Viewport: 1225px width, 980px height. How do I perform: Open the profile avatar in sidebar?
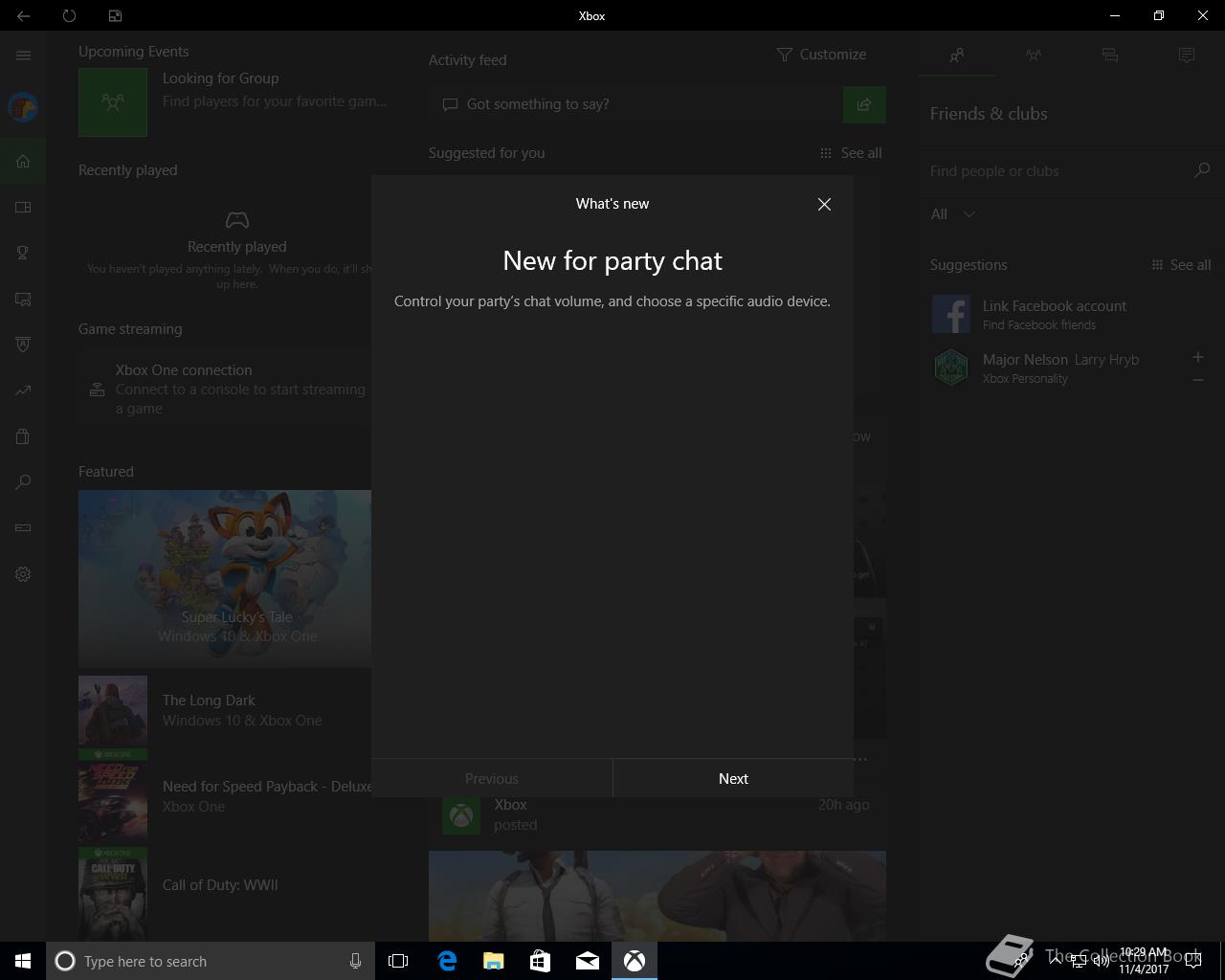[x=23, y=107]
